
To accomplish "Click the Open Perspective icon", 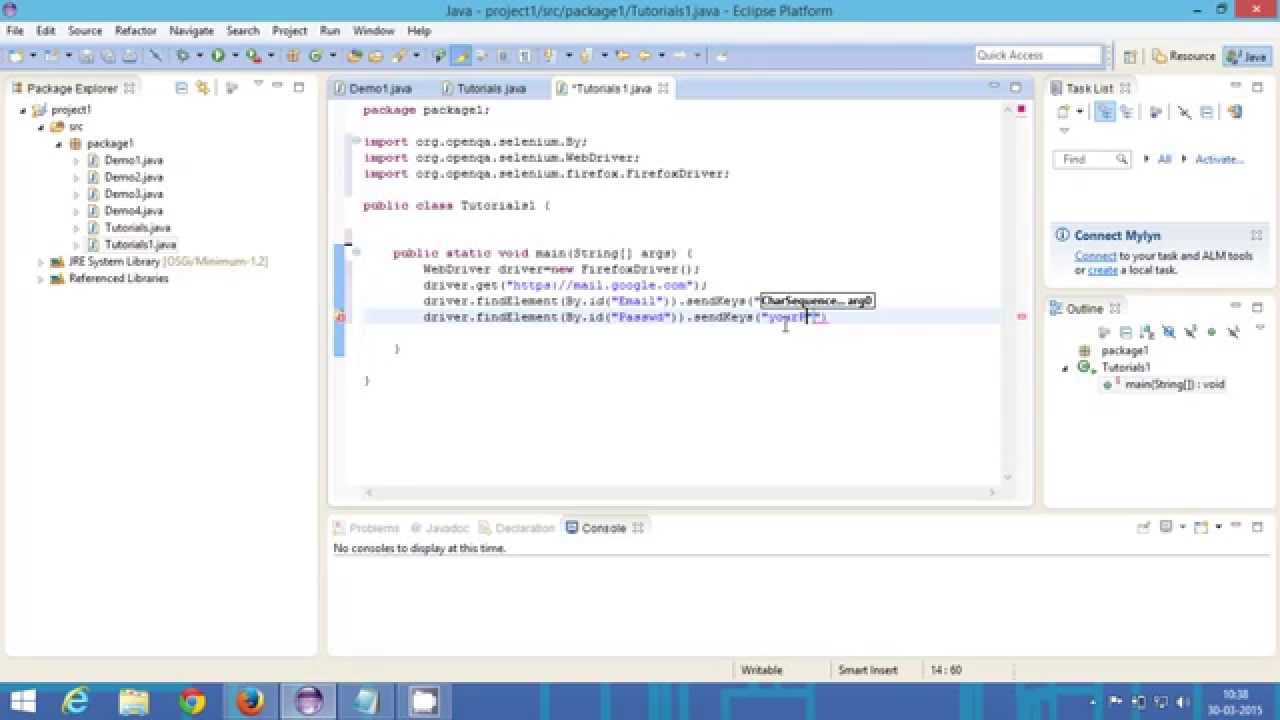I will pos(1130,56).
